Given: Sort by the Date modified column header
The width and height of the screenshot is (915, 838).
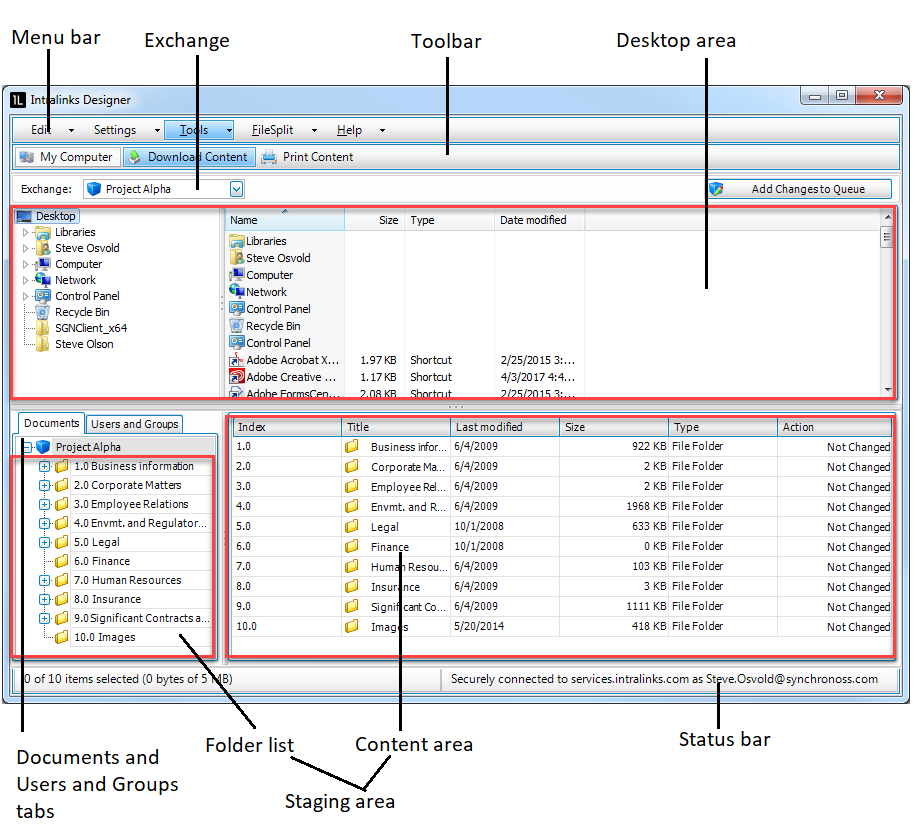Looking at the screenshot, I should (x=539, y=220).
